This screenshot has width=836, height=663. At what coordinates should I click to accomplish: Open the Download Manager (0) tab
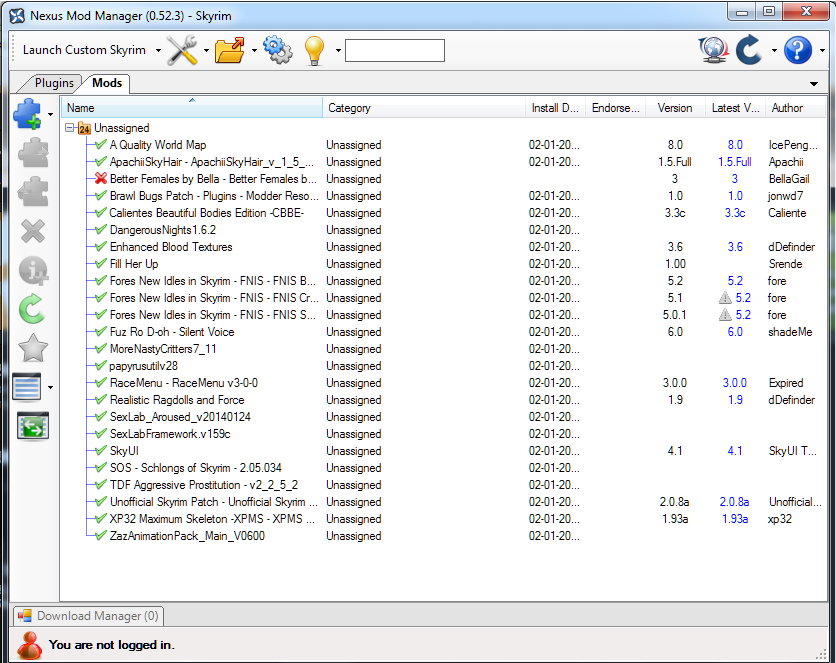pos(89,616)
